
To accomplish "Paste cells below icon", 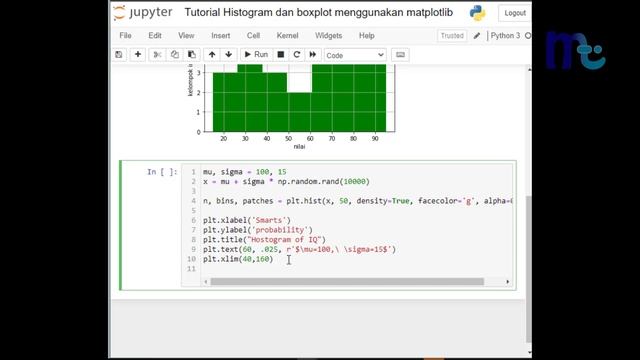I will click(x=191, y=55).
